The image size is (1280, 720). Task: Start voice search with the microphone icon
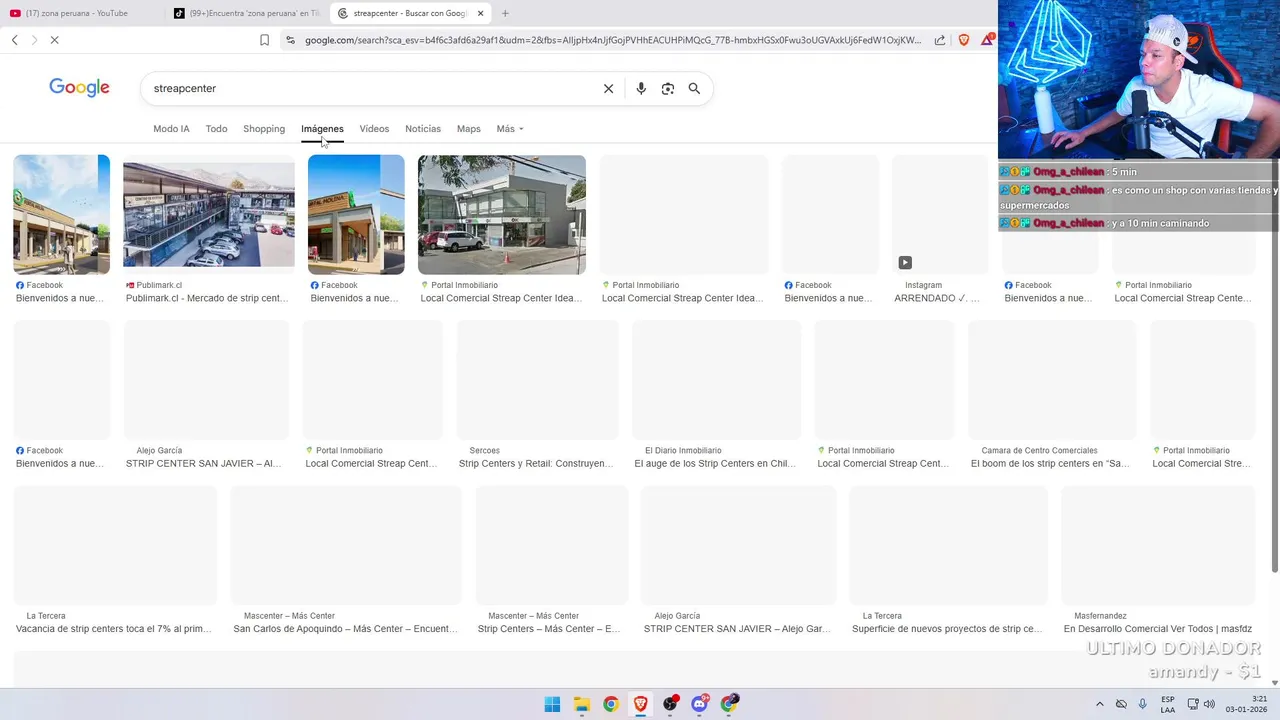click(x=641, y=88)
